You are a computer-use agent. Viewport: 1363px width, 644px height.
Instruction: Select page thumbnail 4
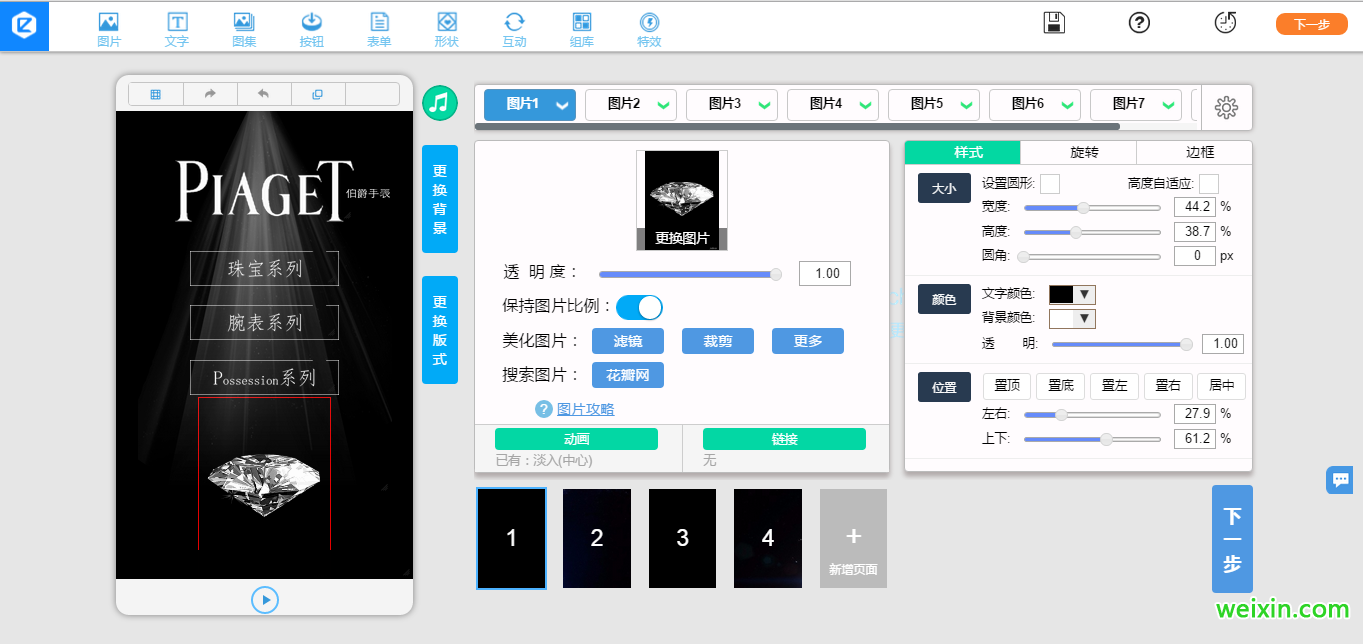point(768,538)
